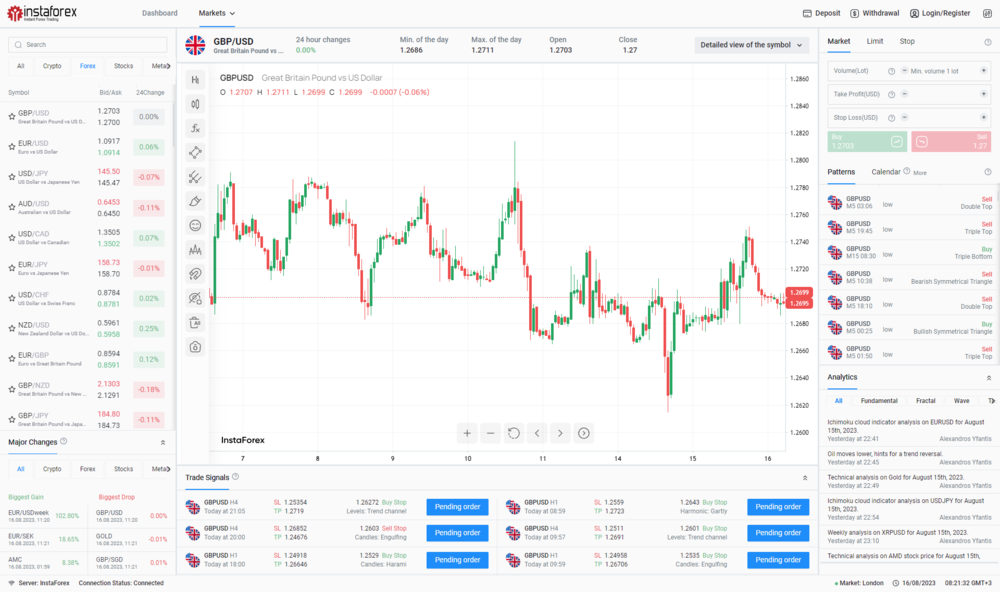This screenshot has width=1000, height=592.
Task: Open the Markets dropdown menu
Action: coord(217,13)
